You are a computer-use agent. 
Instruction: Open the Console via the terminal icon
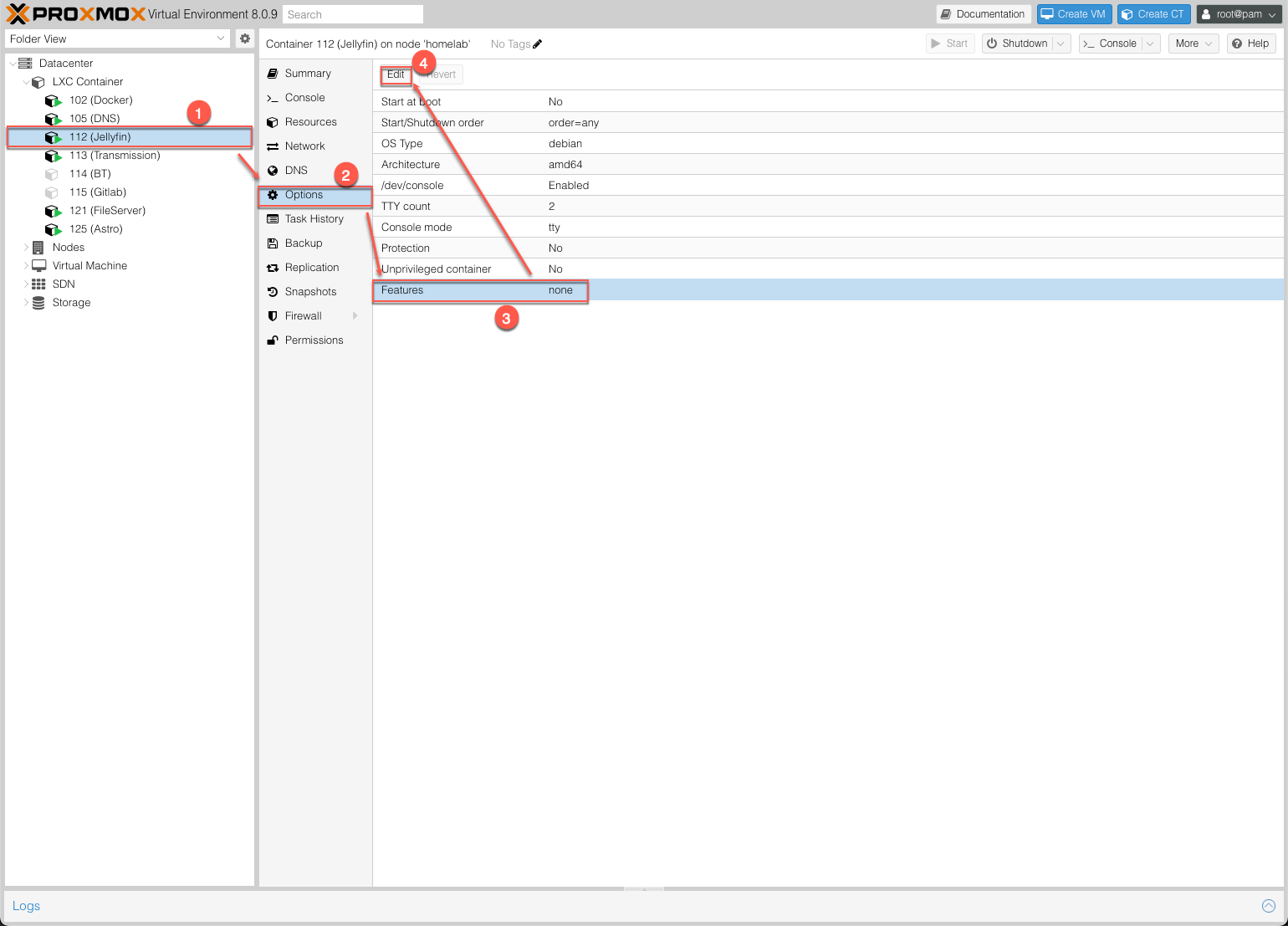(273, 97)
